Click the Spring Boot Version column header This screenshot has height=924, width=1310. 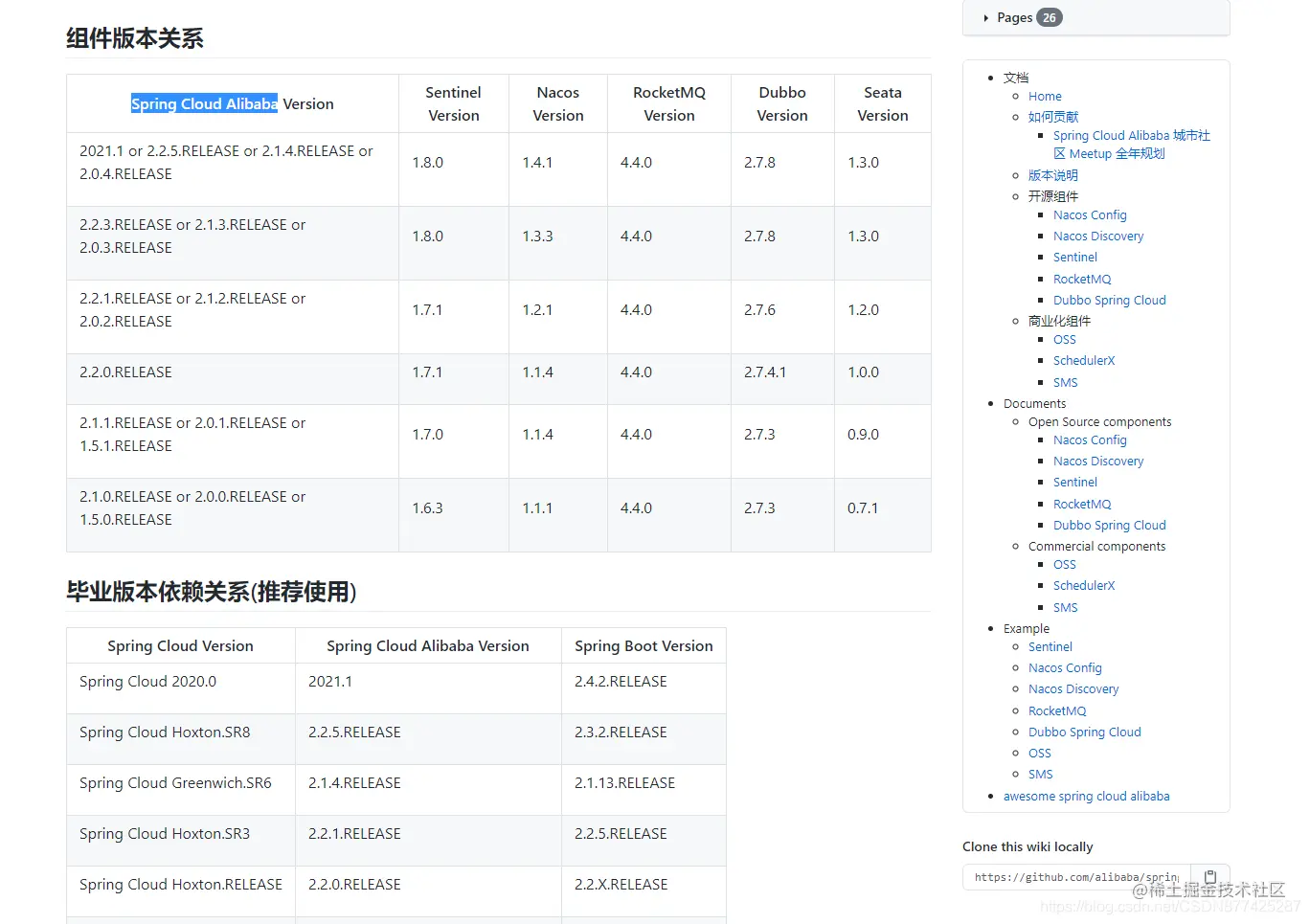(x=644, y=646)
